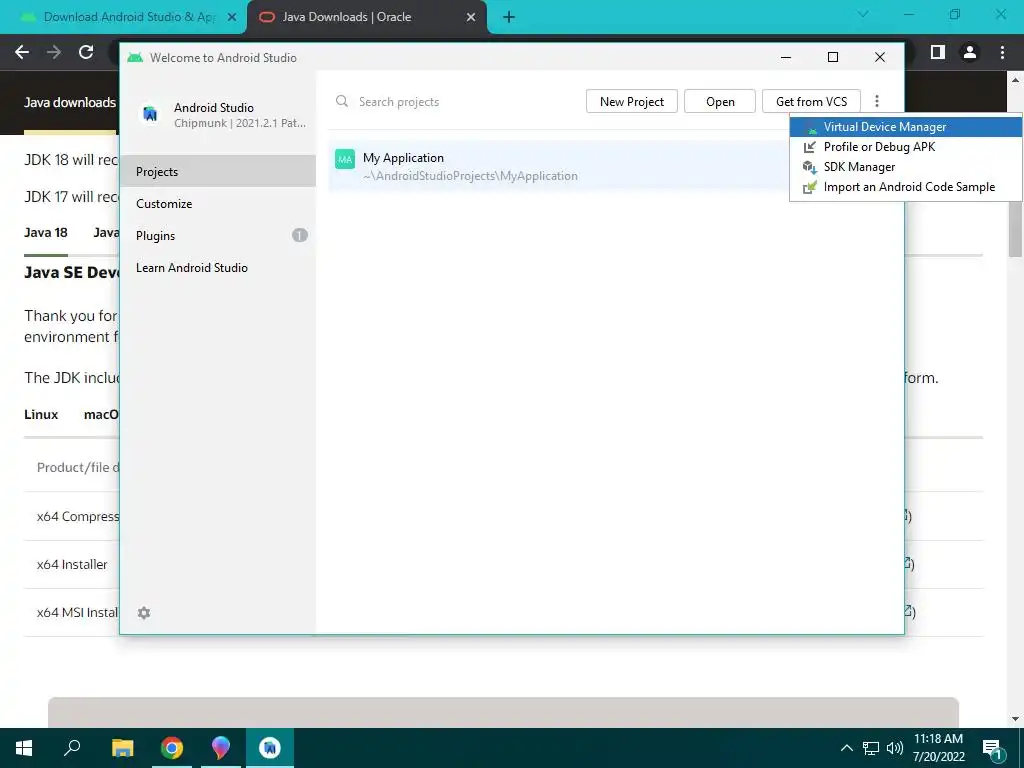Open the Plugins section
1024x768 pixels.
tap(217, 235)
